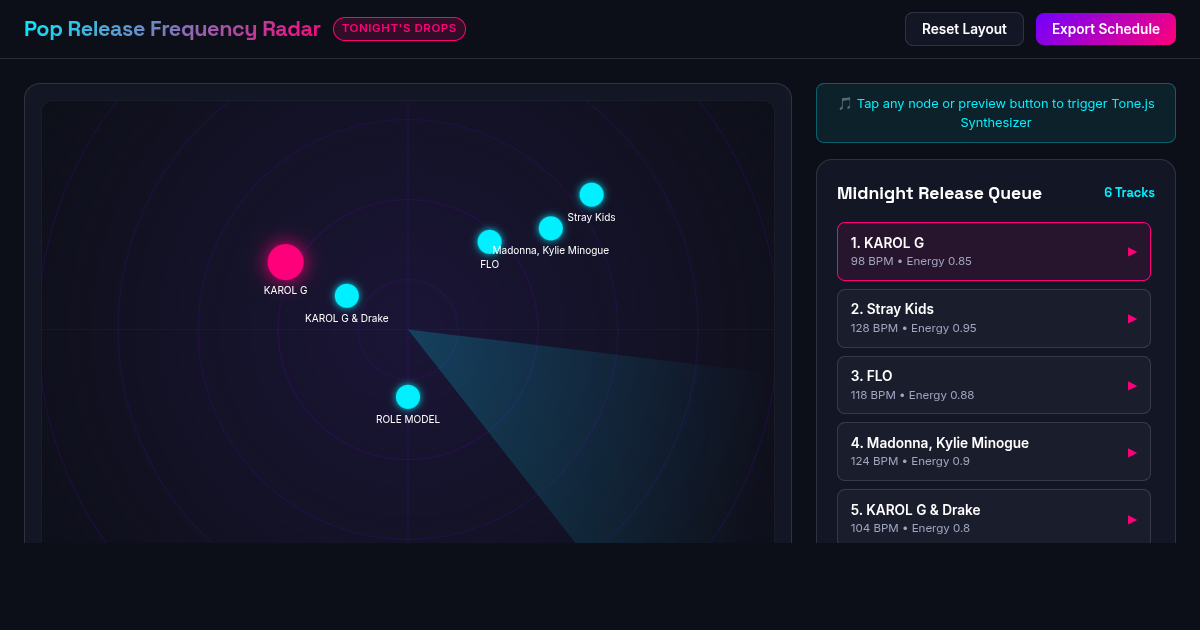Viewport: 1200px width, 630px height.
Task: Click the 118 BPM • Energy 0.88 text
Action: click(x=912, y=395)
